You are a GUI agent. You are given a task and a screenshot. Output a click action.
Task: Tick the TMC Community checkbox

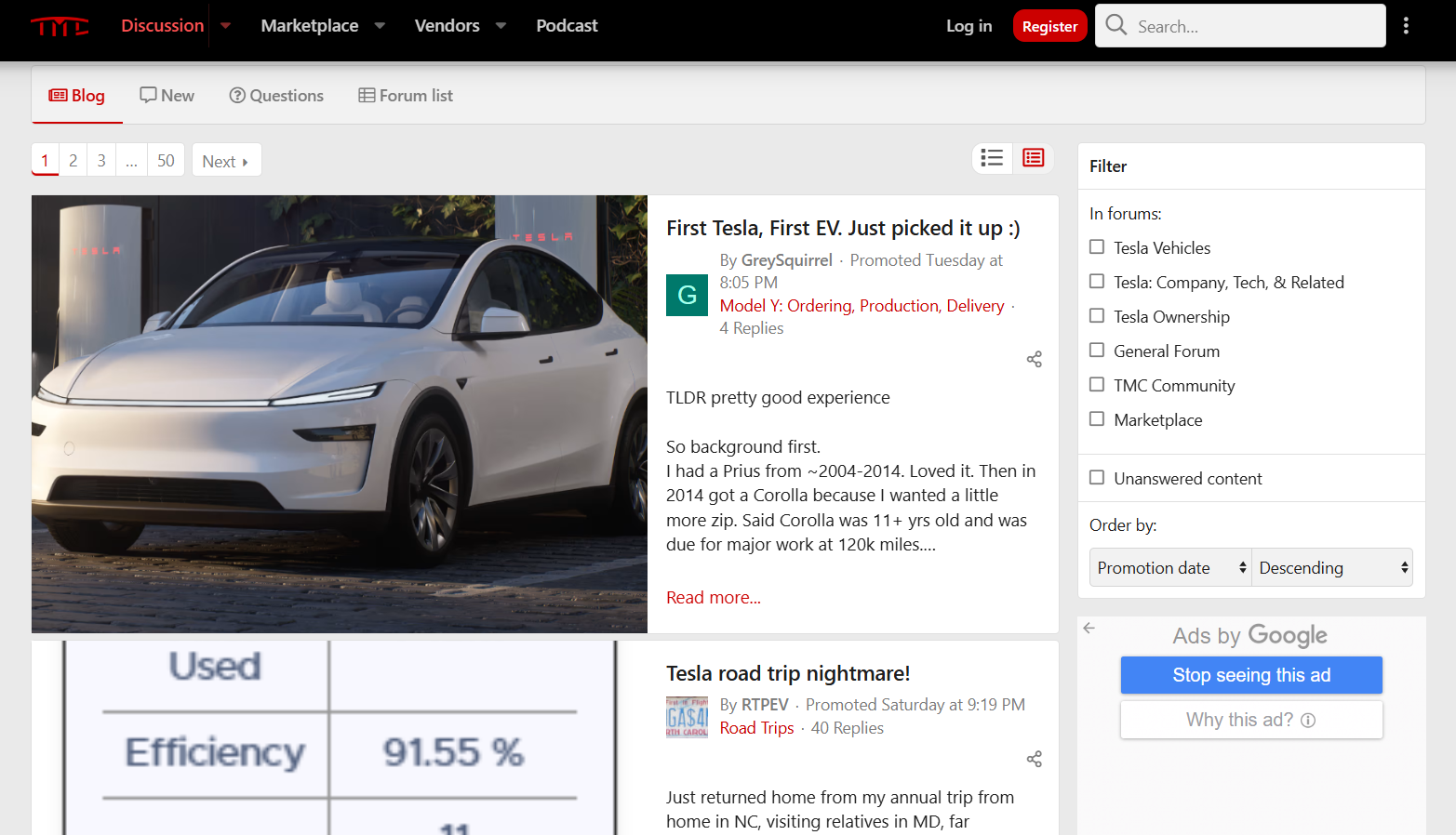tap(1097, 384)
